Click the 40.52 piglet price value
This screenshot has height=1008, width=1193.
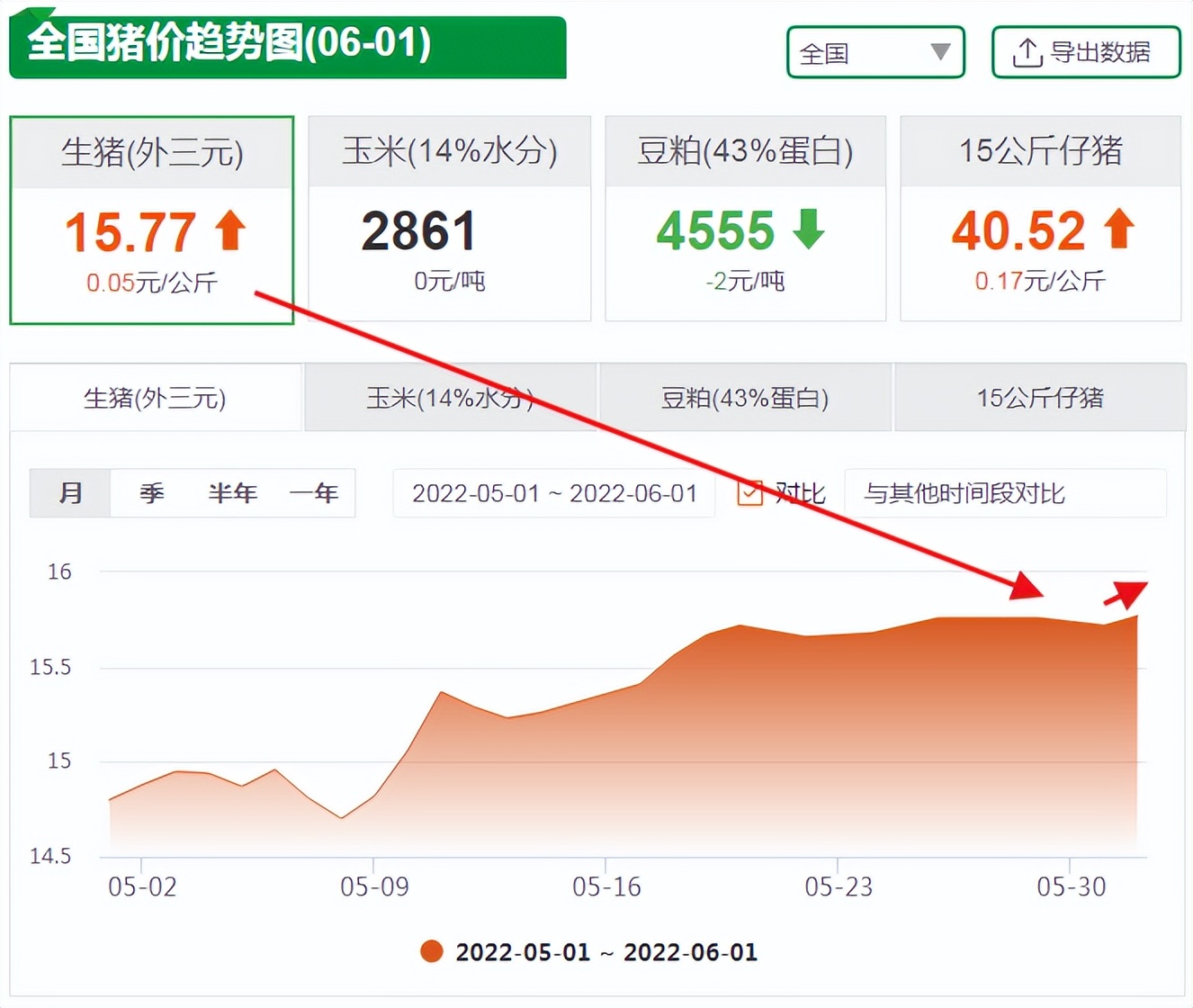point(1018,230)
